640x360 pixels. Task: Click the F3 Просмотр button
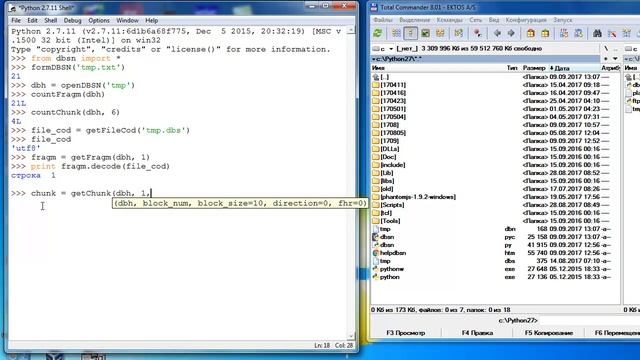click(x=406, y=333)
